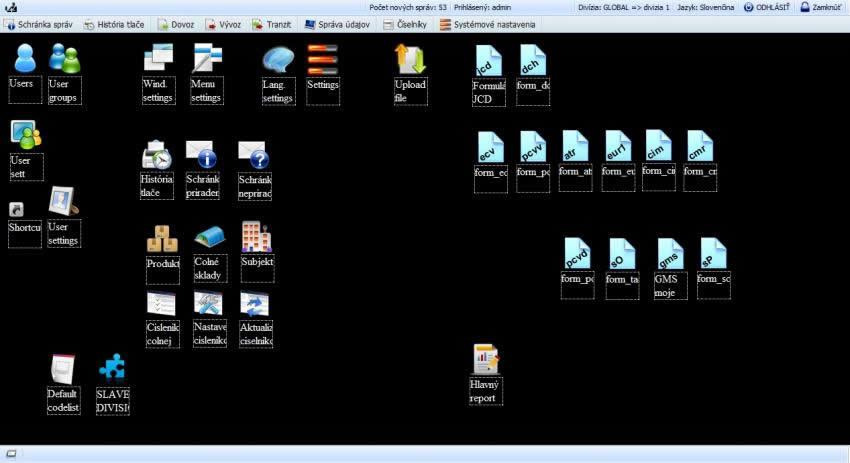Screen dimensions: 850x463
Task: Open the Systémové nastavenia menu
Action: coord(487,25)
